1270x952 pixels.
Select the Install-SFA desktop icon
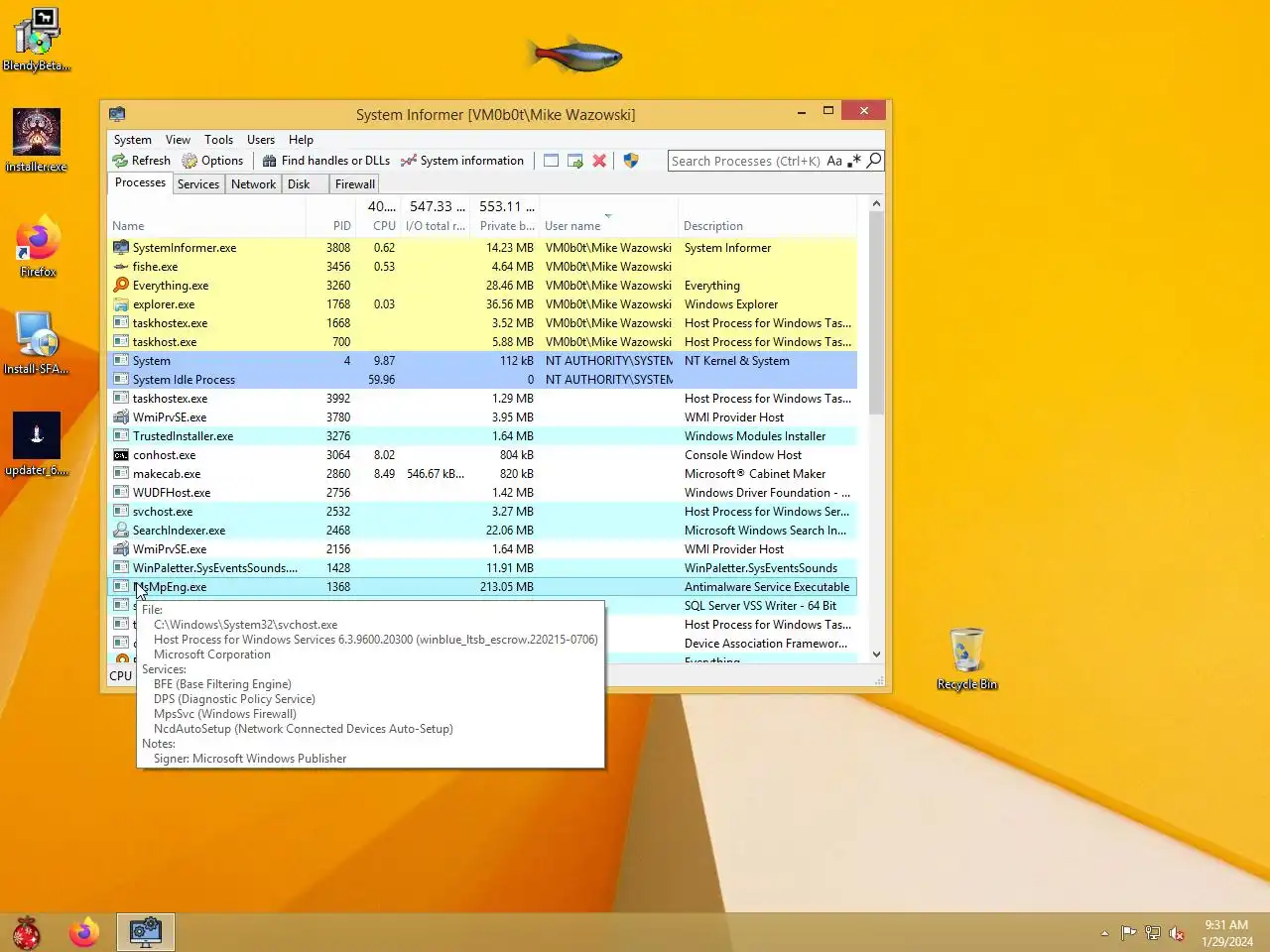(x=37, y=343)
